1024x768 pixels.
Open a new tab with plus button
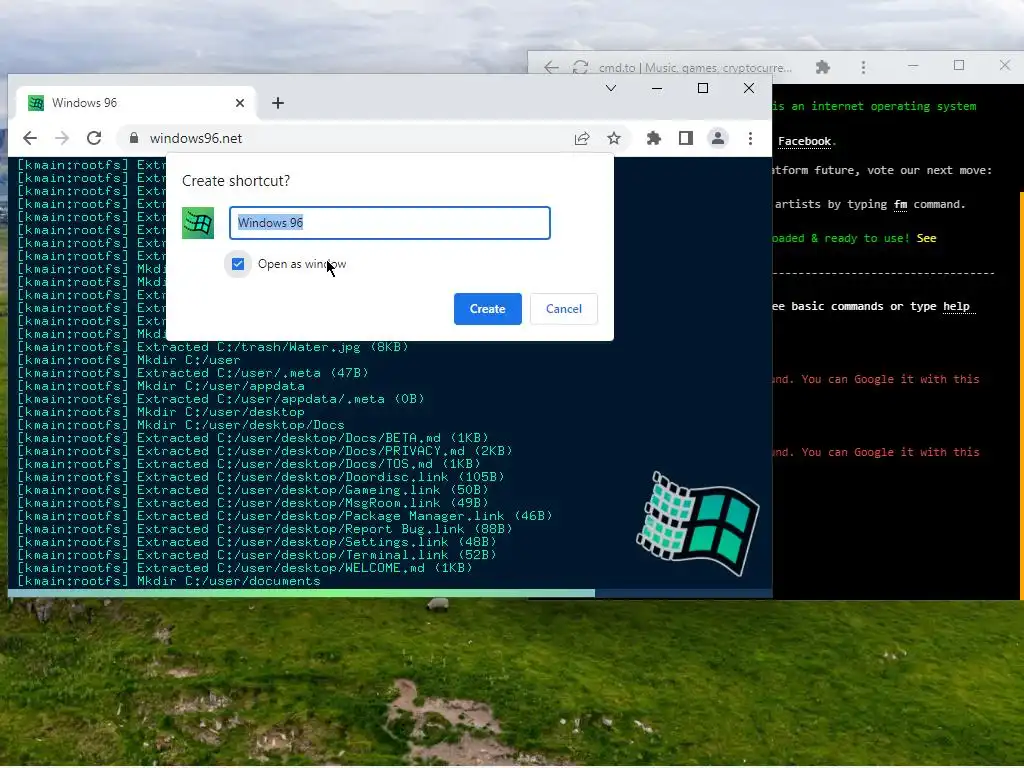pyautogui.click(x=278, y=103)
